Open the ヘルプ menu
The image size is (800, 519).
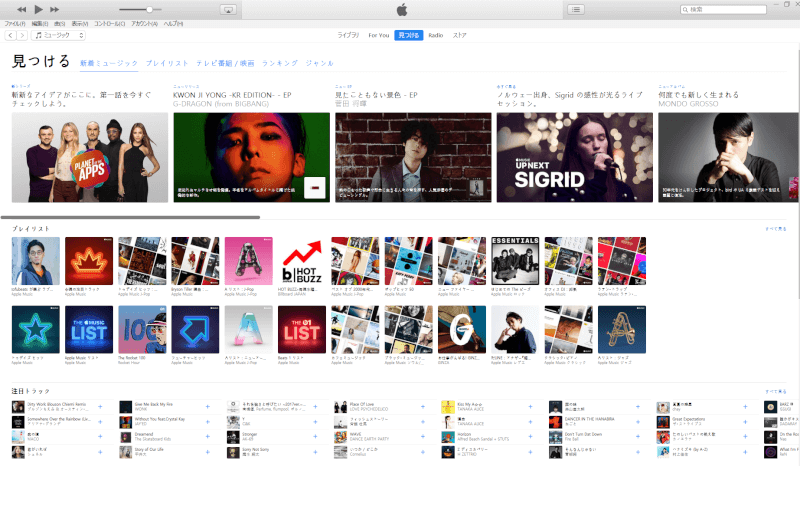click(x=172, y=22)
